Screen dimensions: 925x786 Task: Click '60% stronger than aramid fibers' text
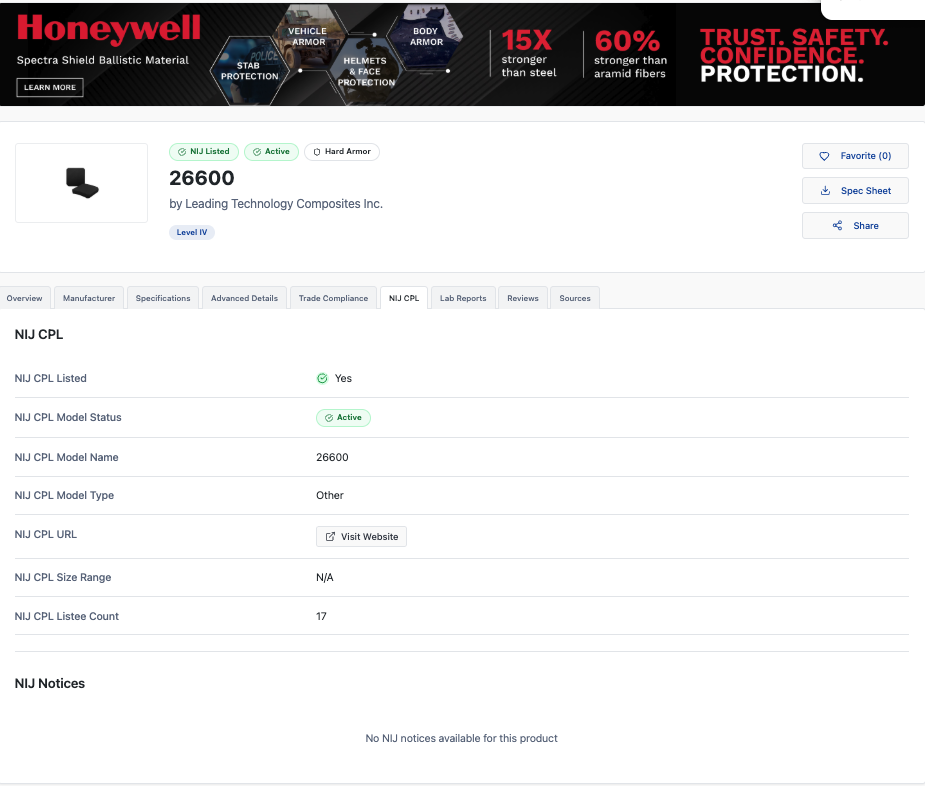click(630, 54)
